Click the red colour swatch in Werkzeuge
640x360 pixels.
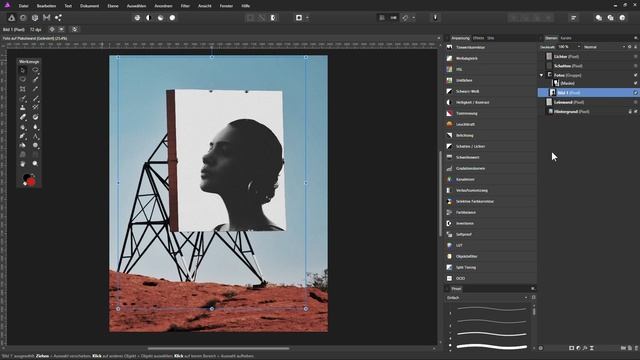[32, 182]
